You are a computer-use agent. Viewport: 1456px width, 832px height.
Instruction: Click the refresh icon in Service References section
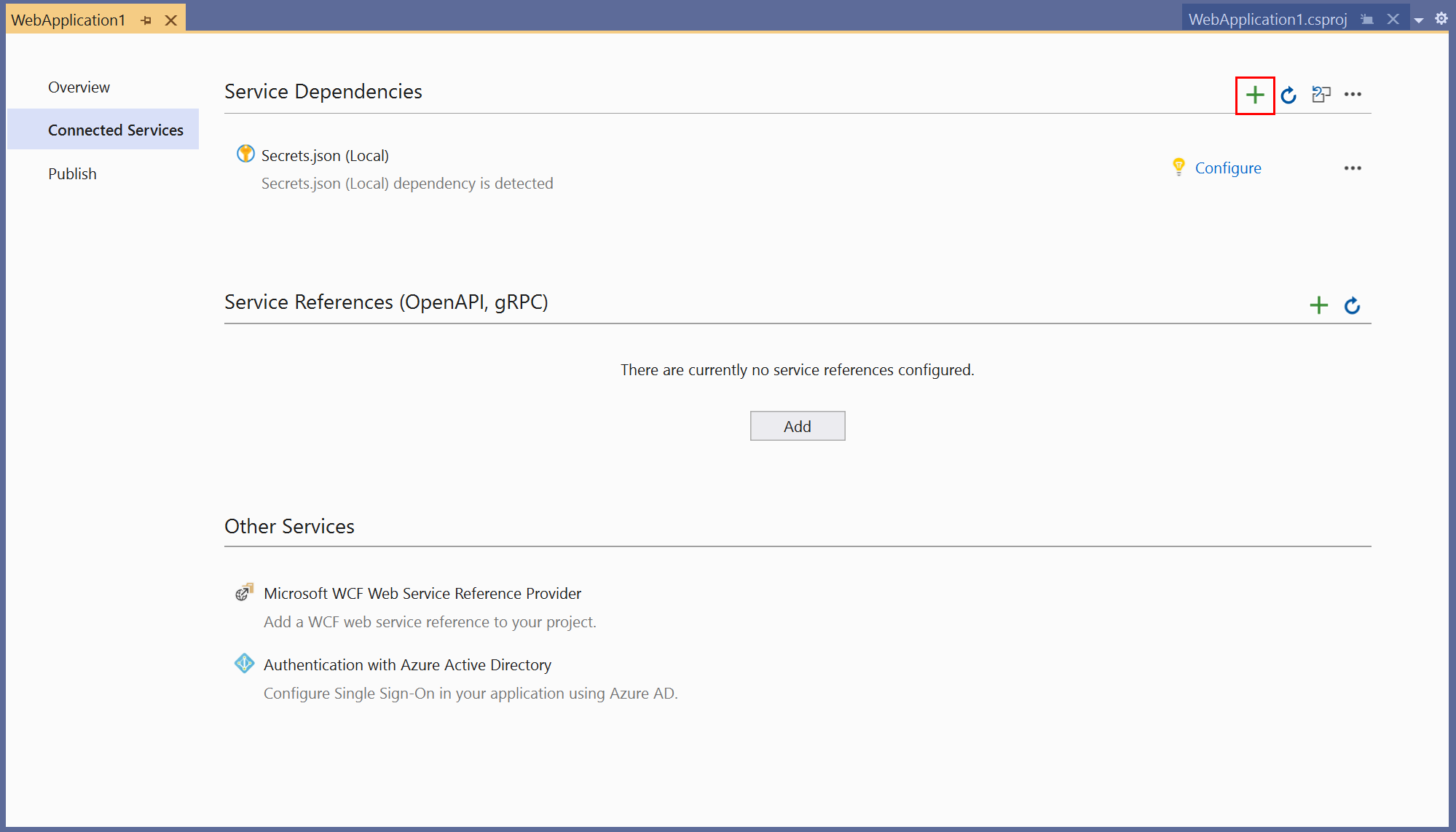click(1352, 303)
